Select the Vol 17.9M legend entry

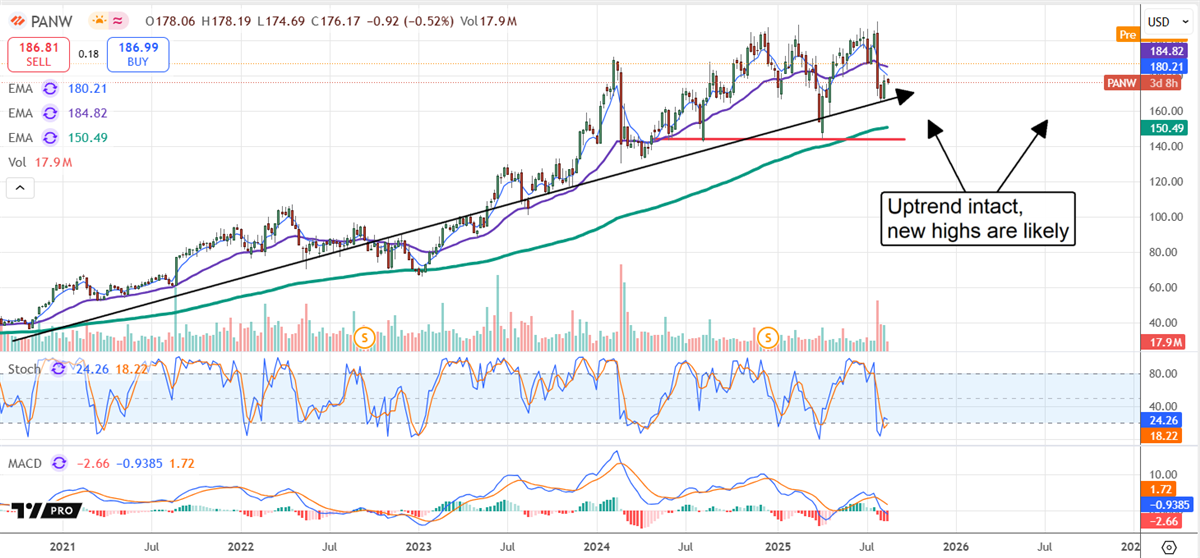[x=39, y=161]
